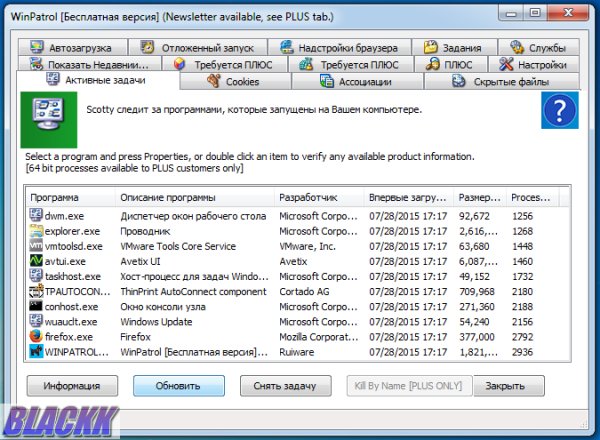Open the Задания tab
This screenshot has width=600, height=440.
[x=454, y=47]
